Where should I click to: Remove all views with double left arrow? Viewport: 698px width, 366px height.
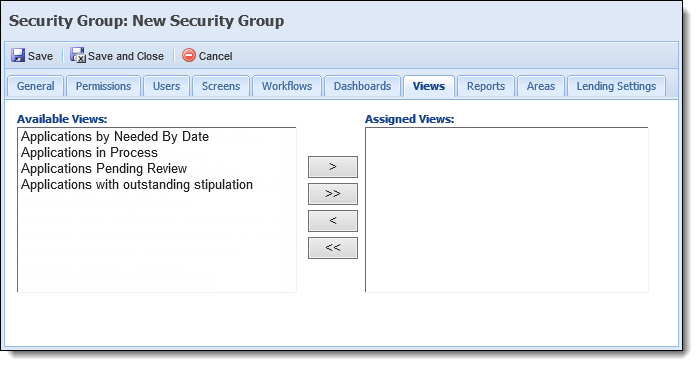pyautogui.click(x=333, y=248)
